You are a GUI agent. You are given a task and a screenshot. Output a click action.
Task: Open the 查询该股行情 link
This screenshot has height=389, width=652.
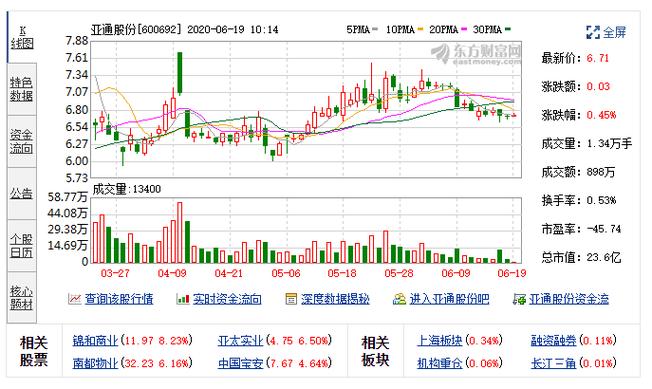tap(119, 299)
